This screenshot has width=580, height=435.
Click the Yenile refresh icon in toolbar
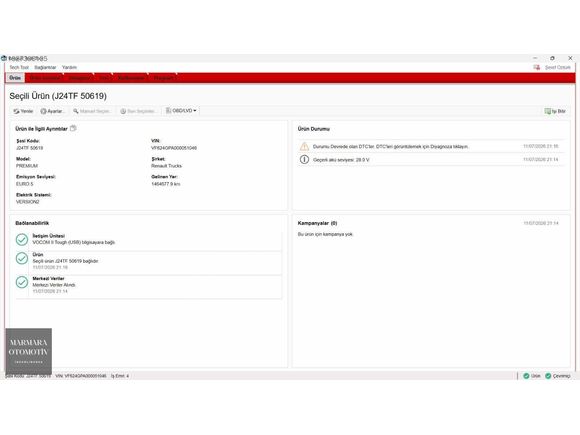(x=16, y=111)
